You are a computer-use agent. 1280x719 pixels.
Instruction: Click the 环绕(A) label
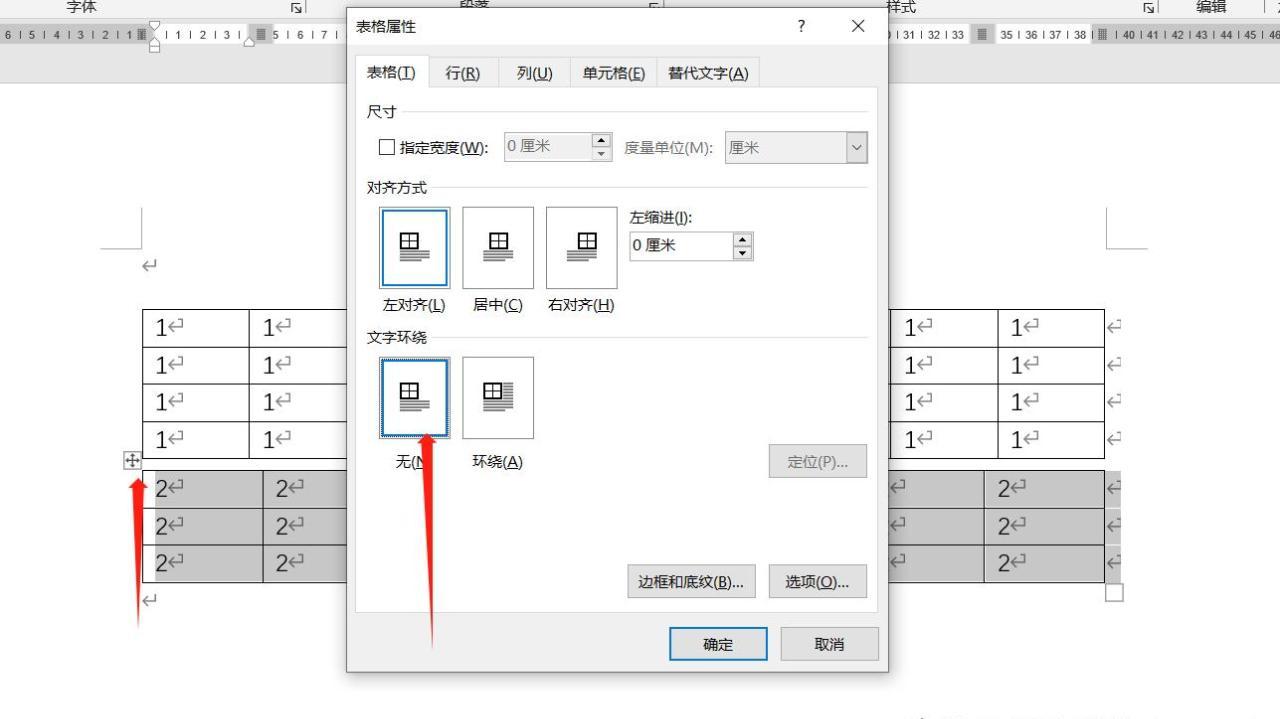(497, 461)
